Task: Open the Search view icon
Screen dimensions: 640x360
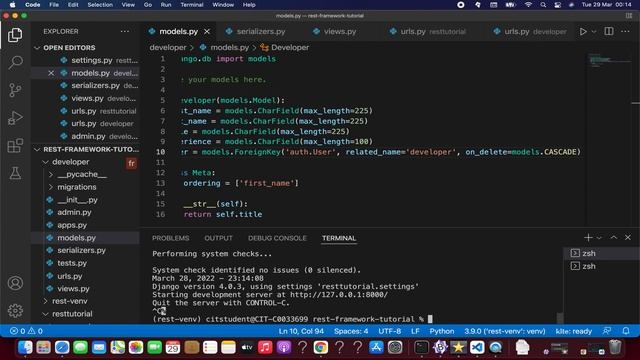Action: click(15, 62)
